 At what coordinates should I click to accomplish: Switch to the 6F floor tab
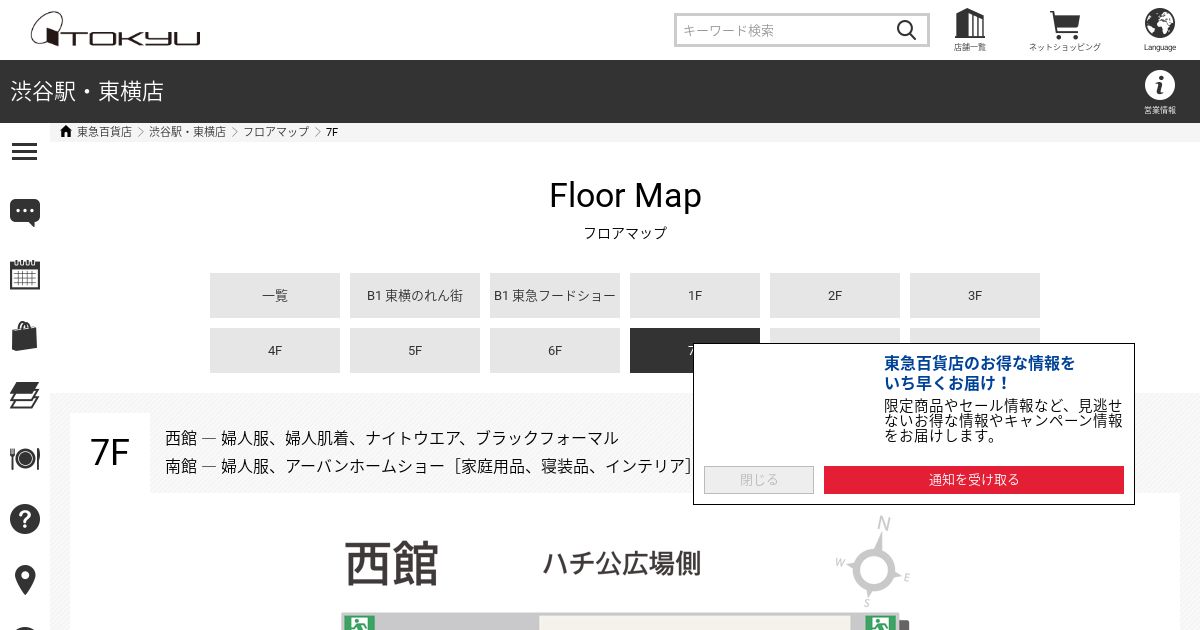click(x=555, y=350)
